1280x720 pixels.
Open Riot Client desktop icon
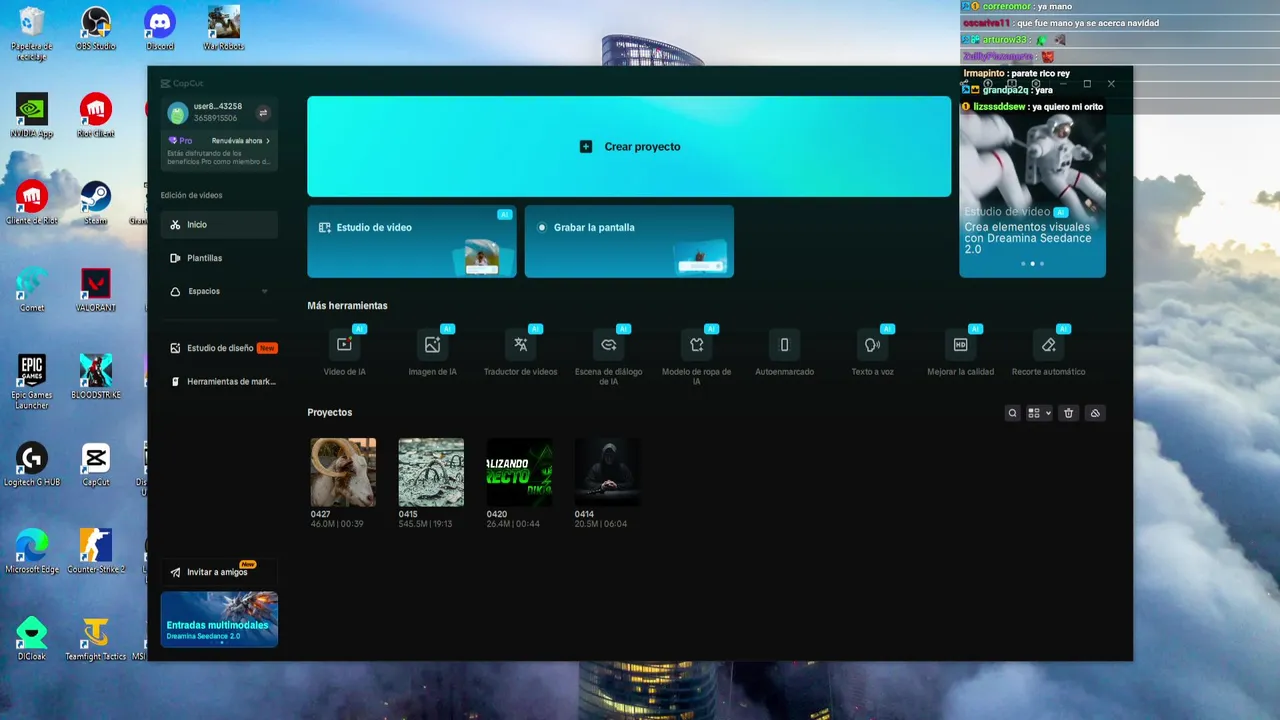coord(96,116)
